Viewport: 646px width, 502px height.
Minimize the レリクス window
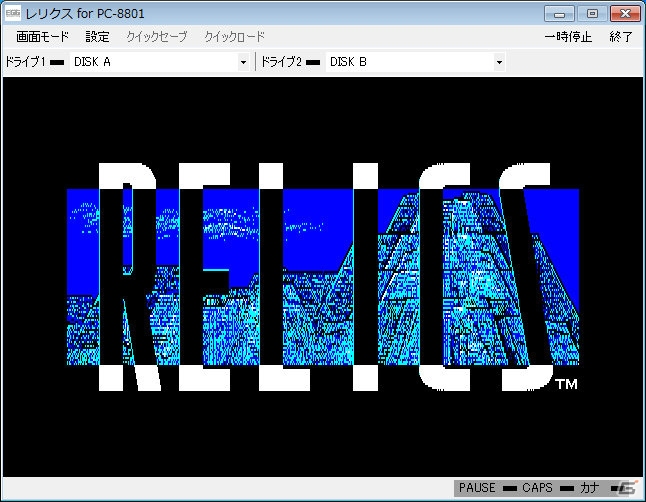click(x=559, y=14)
